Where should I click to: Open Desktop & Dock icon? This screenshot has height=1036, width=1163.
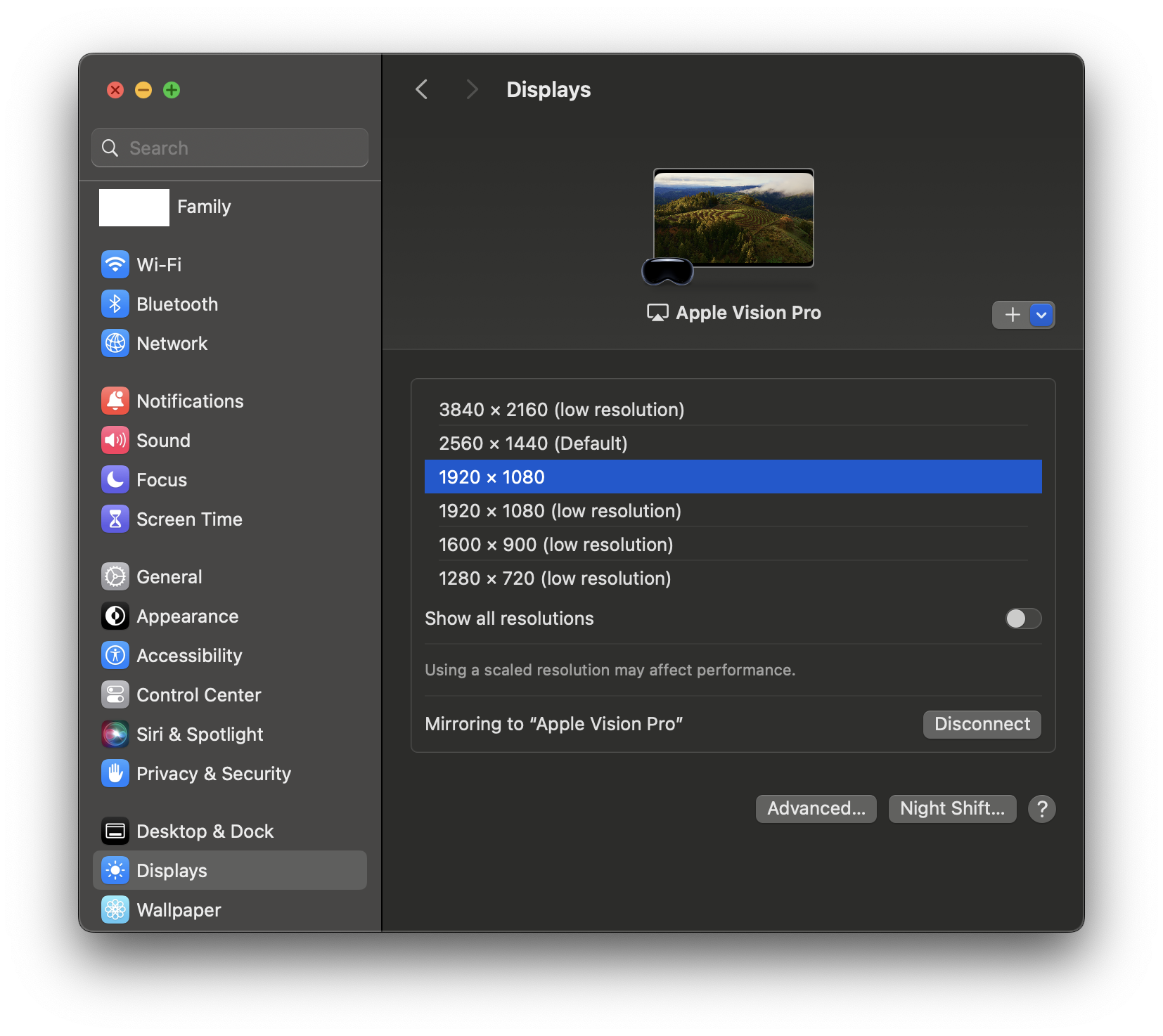[x=115, y=831]
